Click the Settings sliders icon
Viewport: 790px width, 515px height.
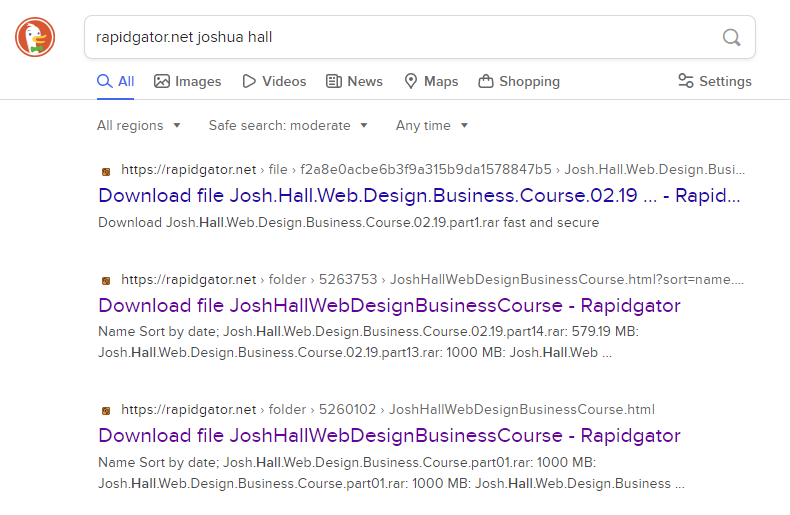coord(686,81)
